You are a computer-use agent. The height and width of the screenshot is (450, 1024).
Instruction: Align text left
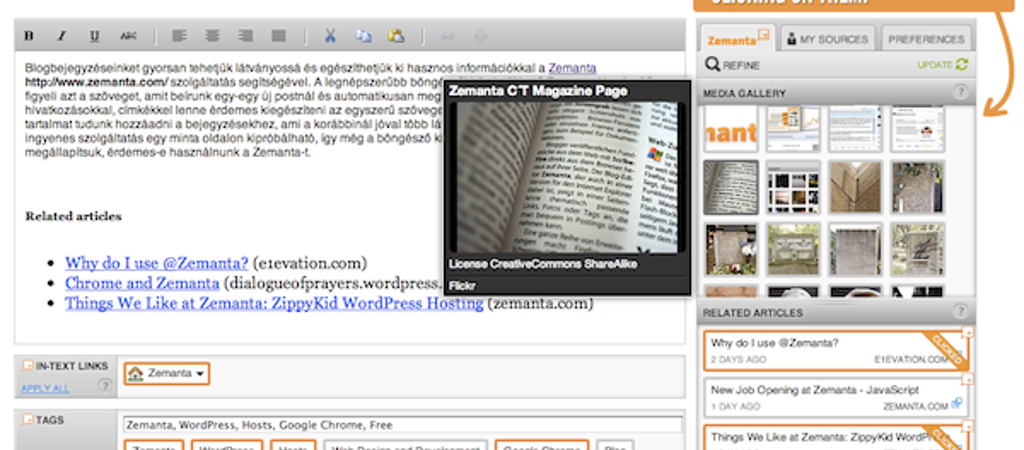(x=179, y=36)
